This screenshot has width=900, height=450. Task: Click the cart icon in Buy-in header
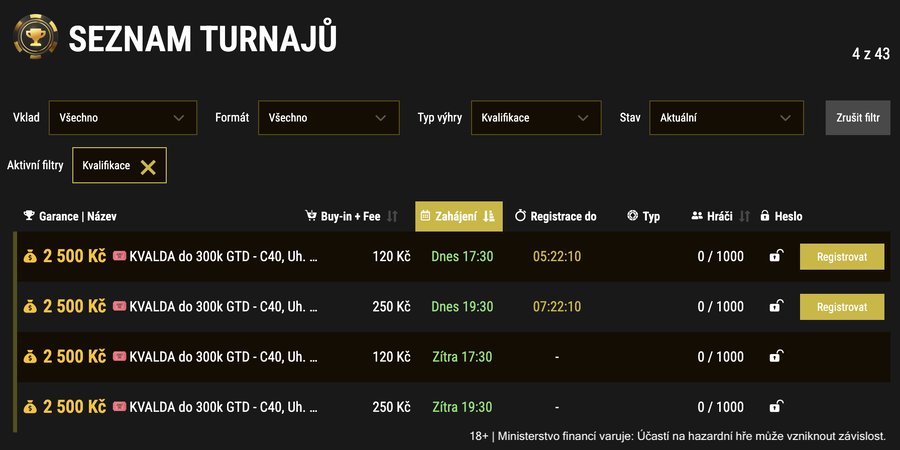pyautogui.click(x=311, y=216)
